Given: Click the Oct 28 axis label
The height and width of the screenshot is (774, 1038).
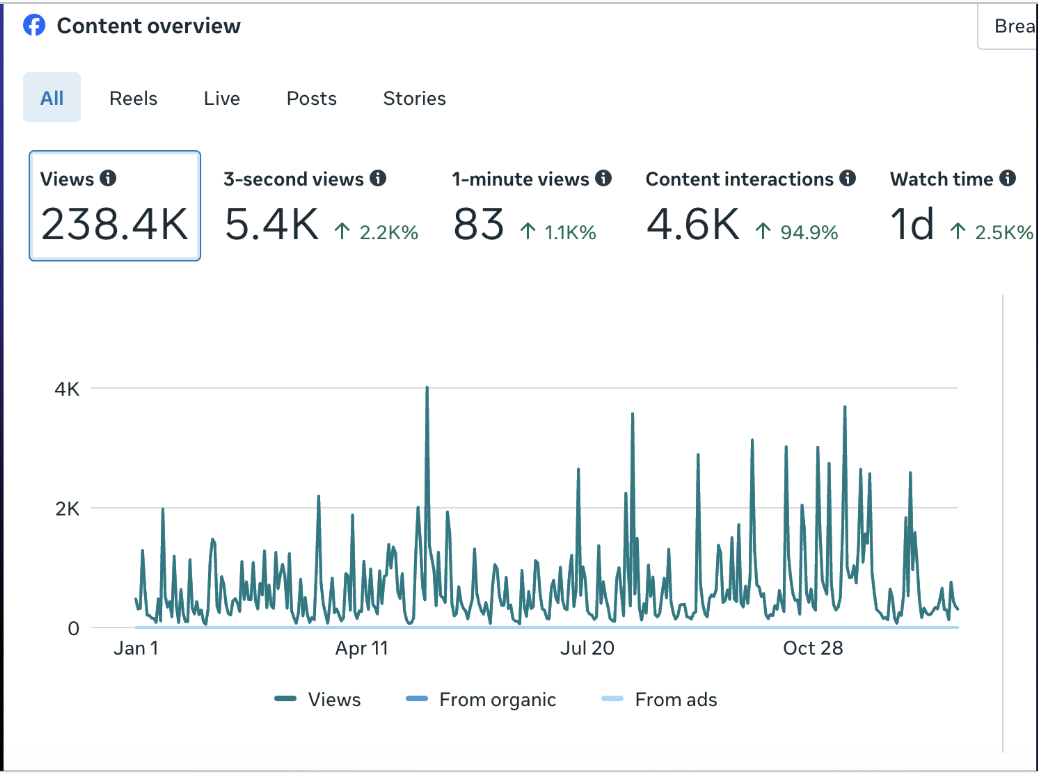Looking at the screenshot, I should coord(813,648).
